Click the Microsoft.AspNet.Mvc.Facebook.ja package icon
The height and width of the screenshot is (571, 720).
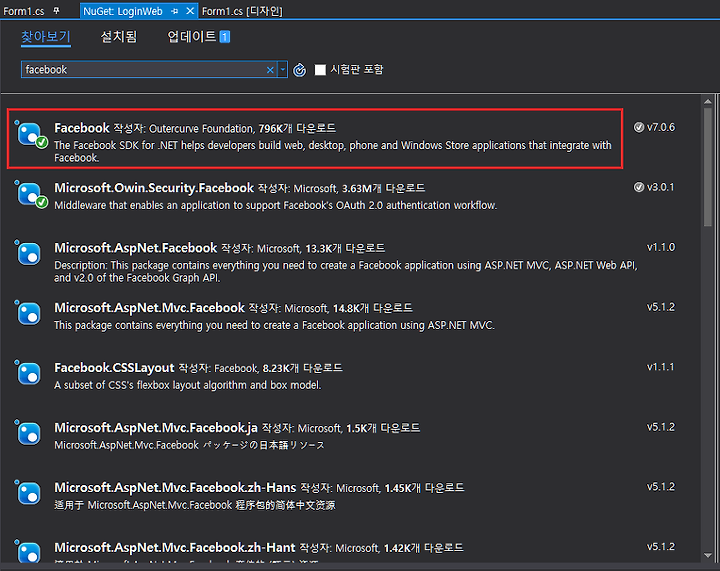(x=29, y=433)
